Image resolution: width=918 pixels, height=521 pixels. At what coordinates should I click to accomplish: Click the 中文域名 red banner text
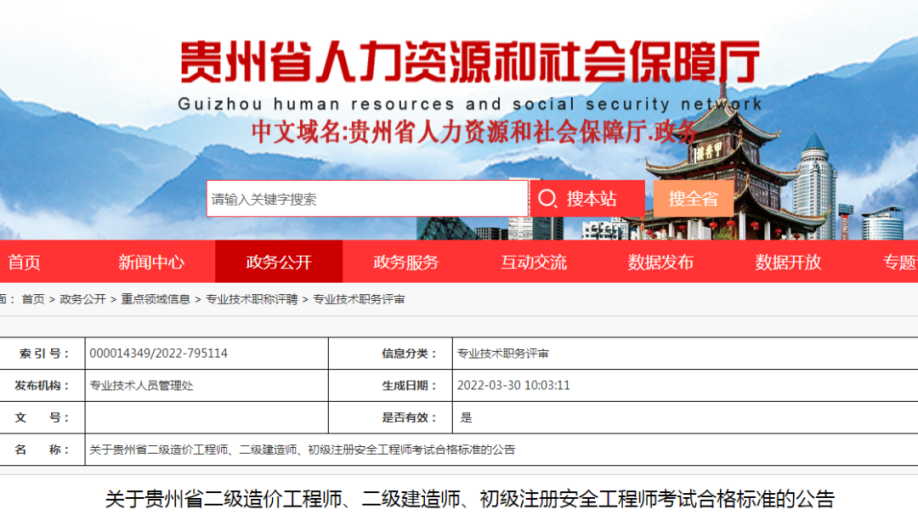(x=474, y=132)
